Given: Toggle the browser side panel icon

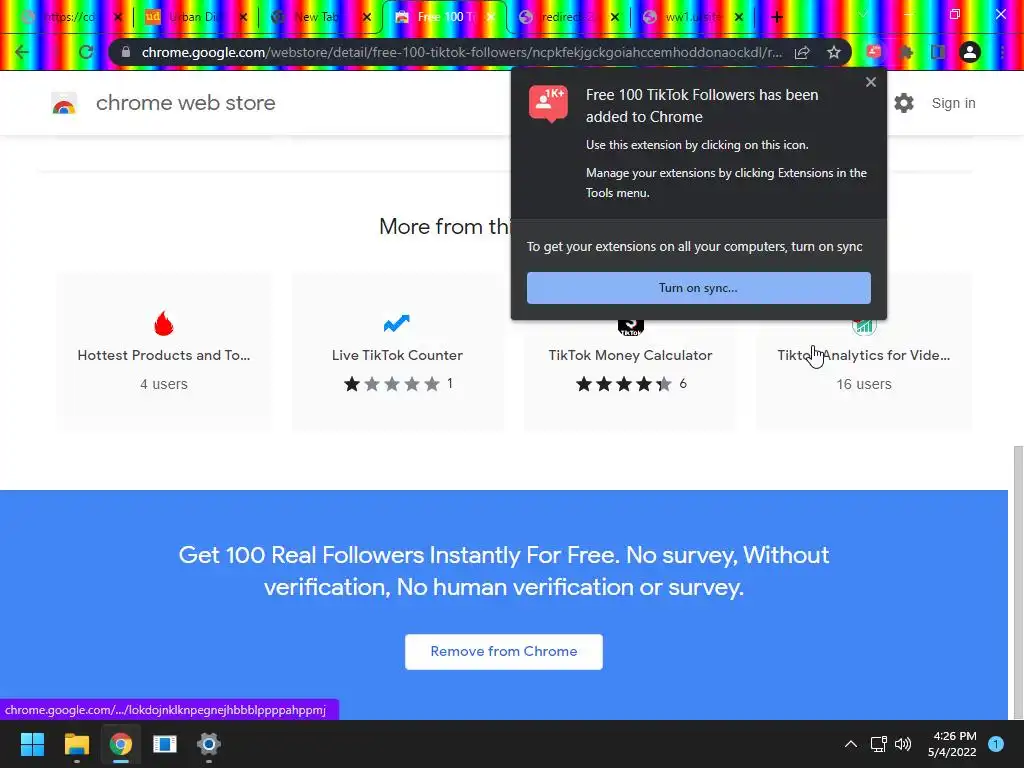Looking at the screenshot, I should pyautogui.click(x=938, y=52).
